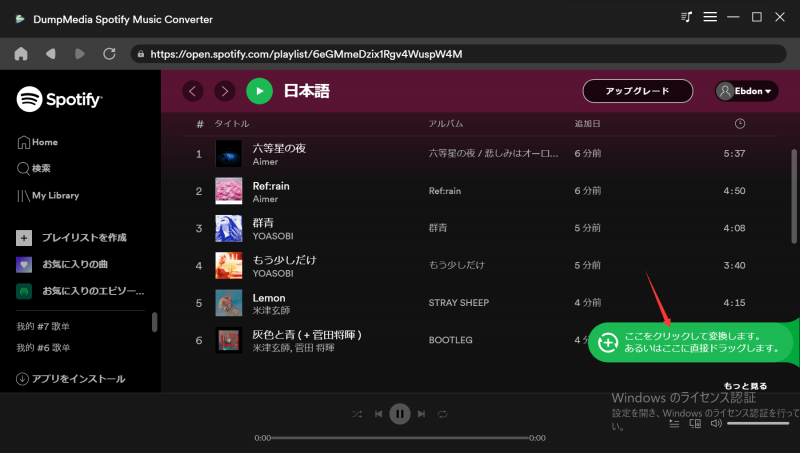Click the YOASOBI artist under 群青
Image resolution: width=800 pixels, height=453 pixels.
coord(273,236)
